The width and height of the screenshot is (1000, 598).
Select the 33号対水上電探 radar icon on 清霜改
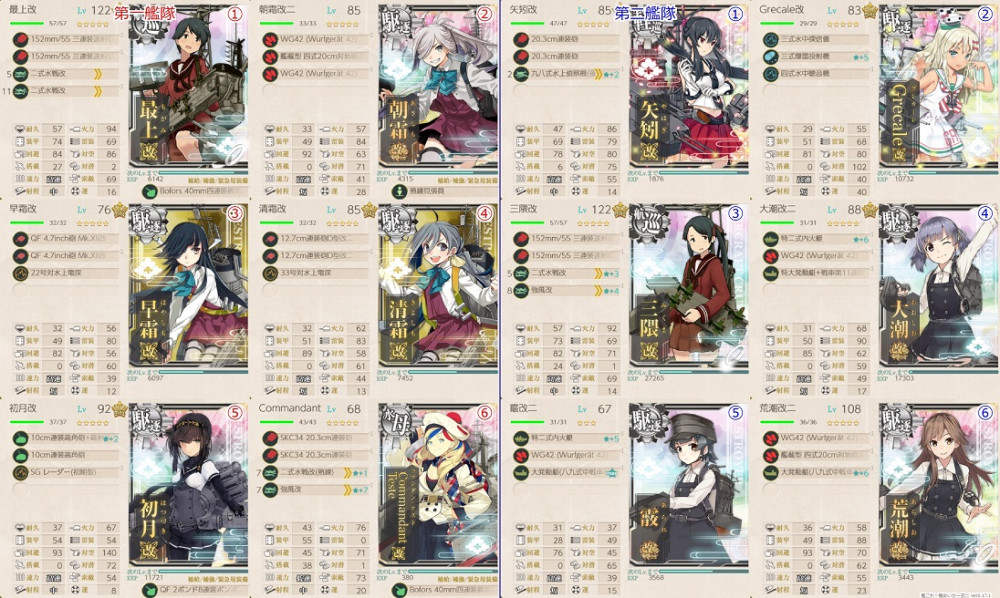(x=270, y=273)
